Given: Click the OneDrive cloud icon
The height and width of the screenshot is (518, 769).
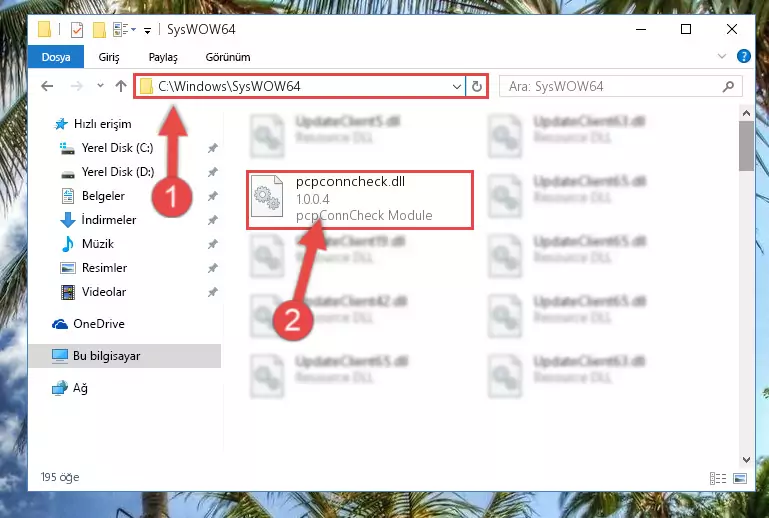Looking at the screenshot, I should [60, 324].
